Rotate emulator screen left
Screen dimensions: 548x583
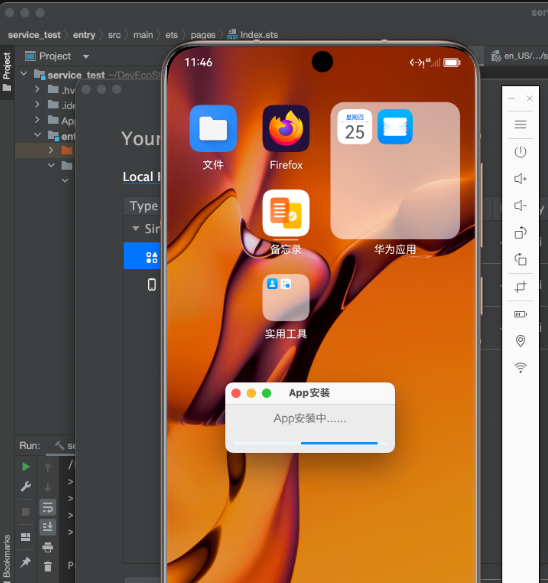520,233
